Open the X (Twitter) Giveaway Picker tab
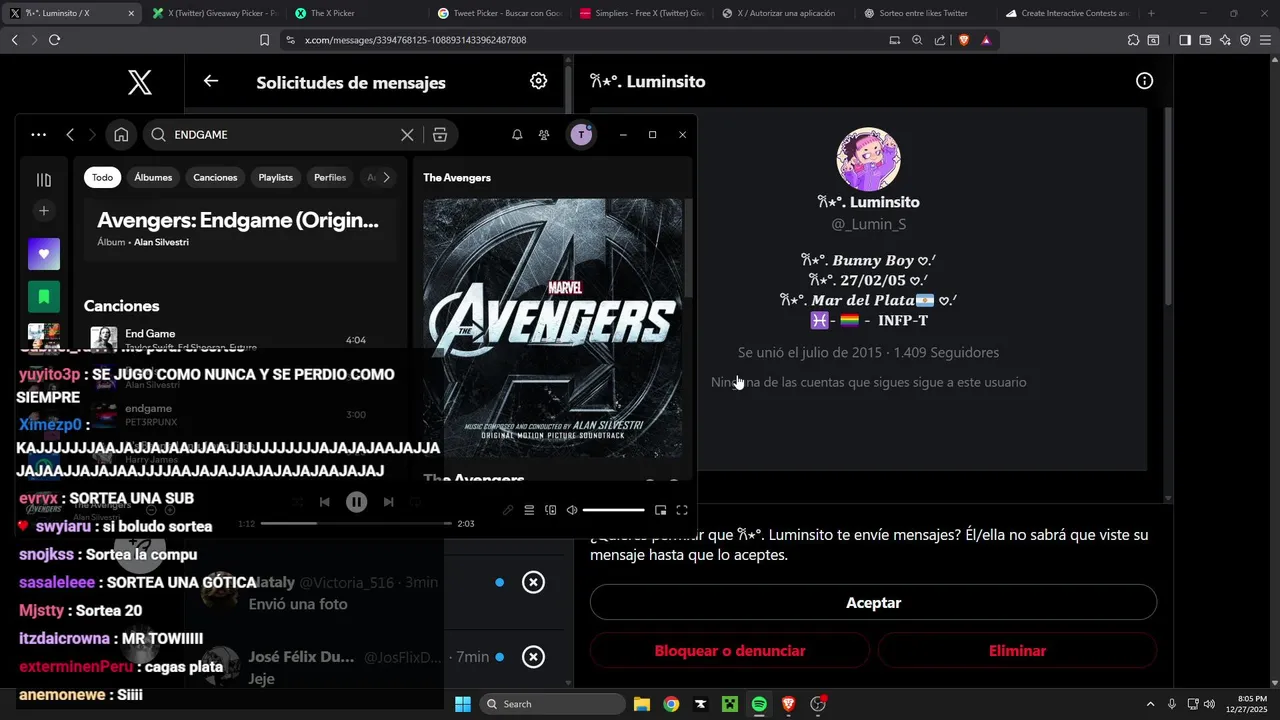Image resolution: width=1280 pixels, height=720 pixels. click(214, 13)
